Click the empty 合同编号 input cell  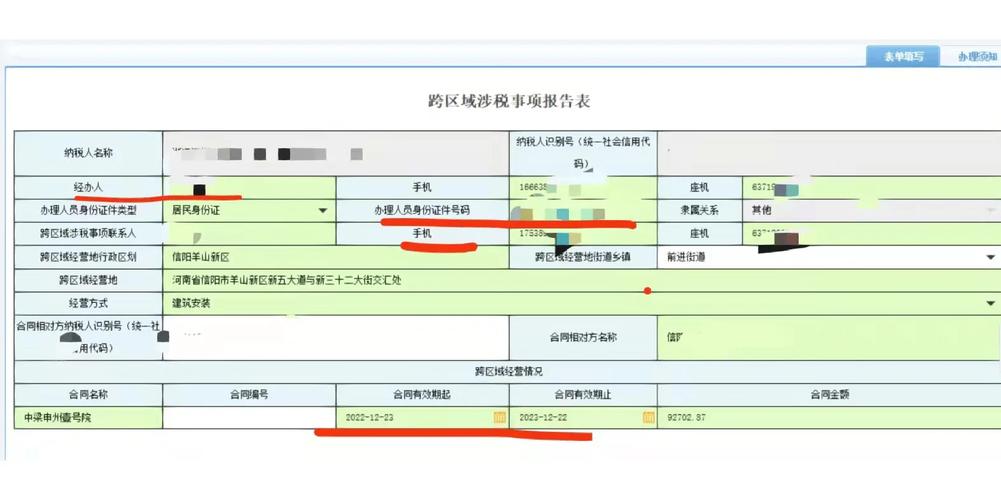[249, 417]
